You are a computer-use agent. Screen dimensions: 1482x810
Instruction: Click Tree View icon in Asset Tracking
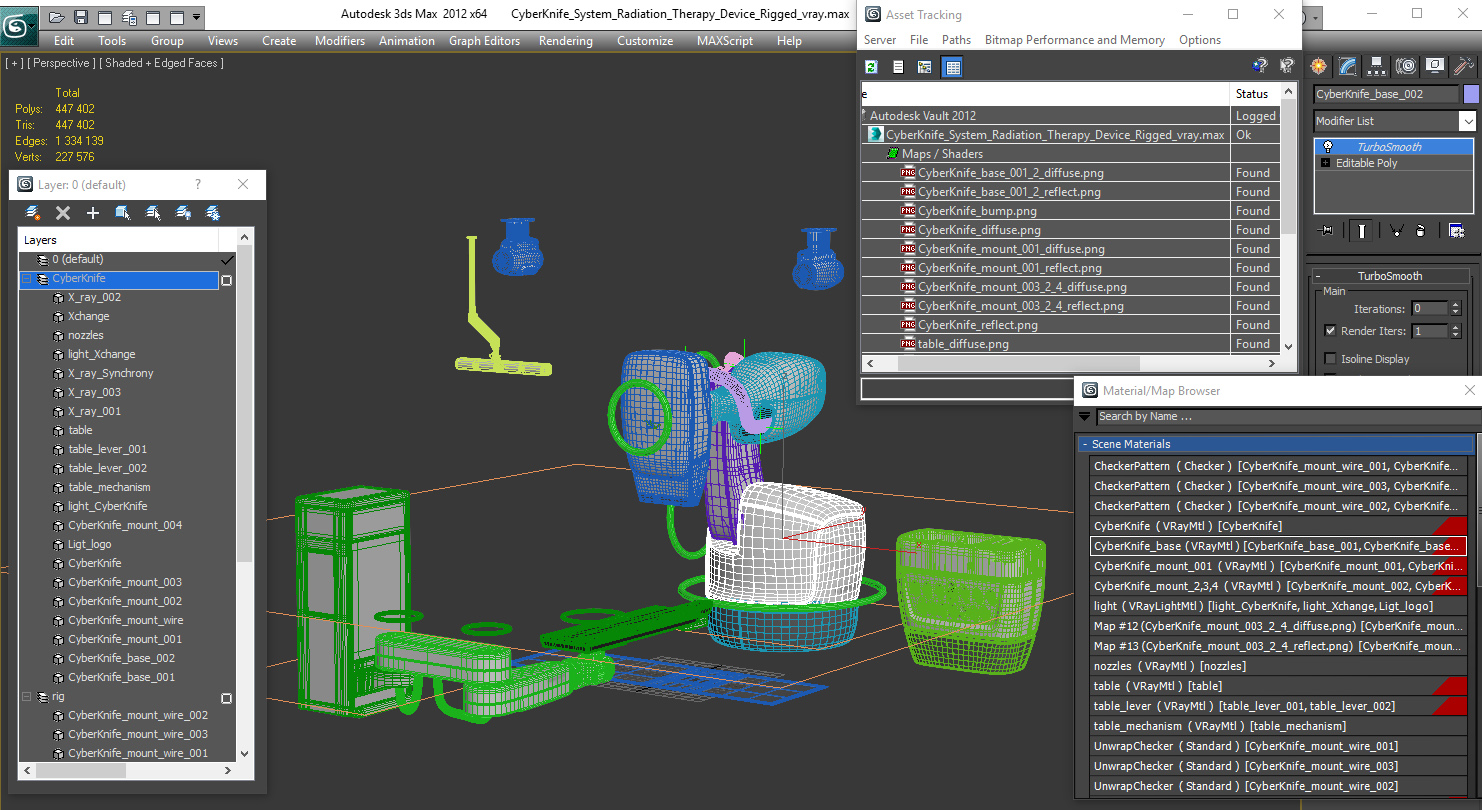pyautogui.click(x=925, y=67)
